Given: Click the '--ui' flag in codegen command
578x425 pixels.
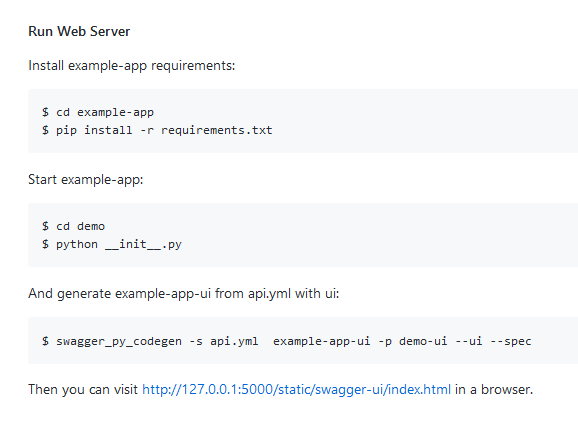Looking at the screenshot, I should click(469, 341).
